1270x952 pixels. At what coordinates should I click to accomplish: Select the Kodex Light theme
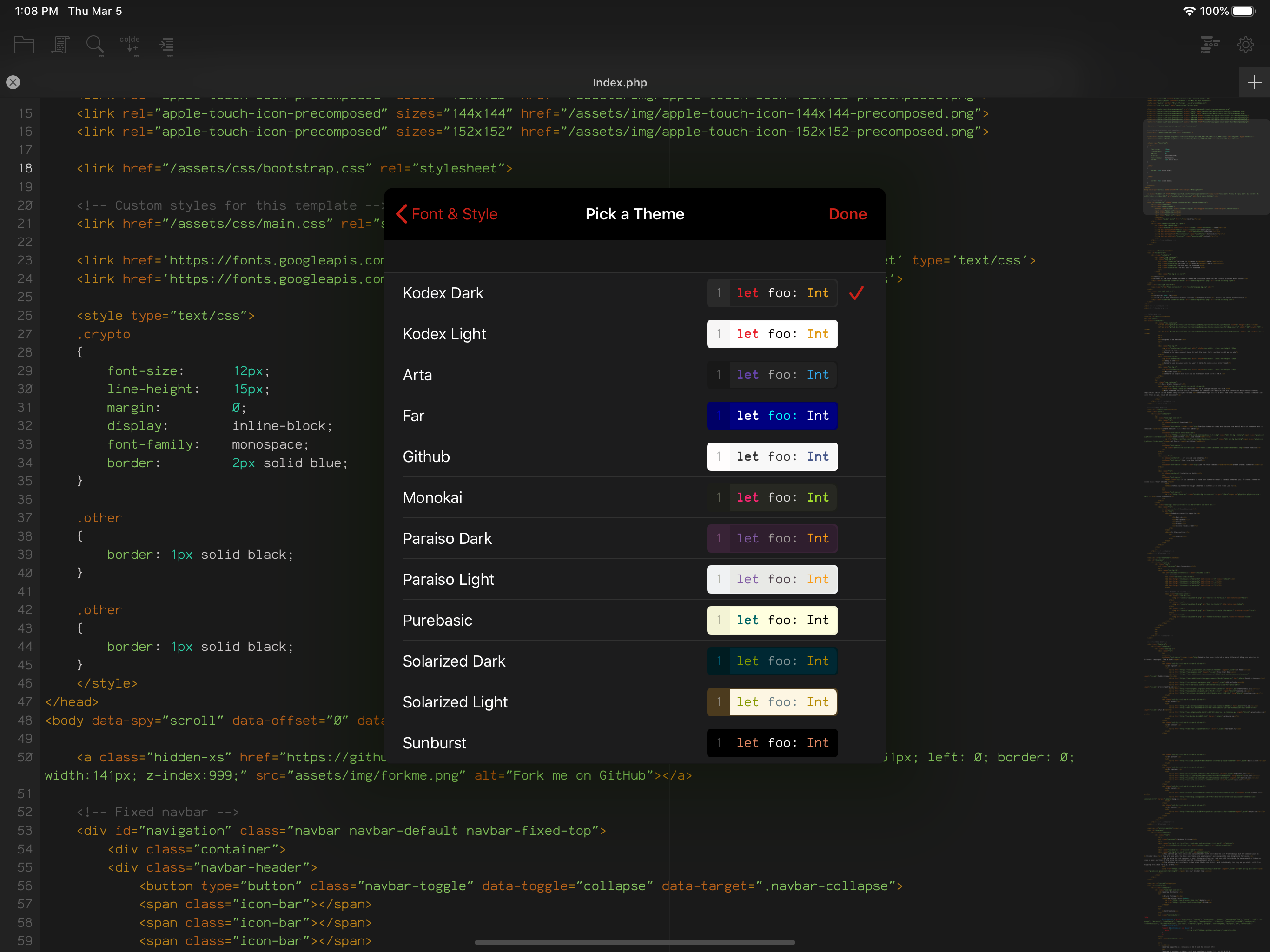[x=445, y=334]
